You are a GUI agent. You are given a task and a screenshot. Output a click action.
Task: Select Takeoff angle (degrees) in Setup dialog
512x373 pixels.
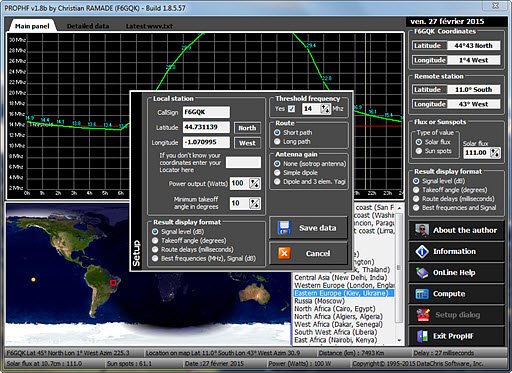[155, 240]
